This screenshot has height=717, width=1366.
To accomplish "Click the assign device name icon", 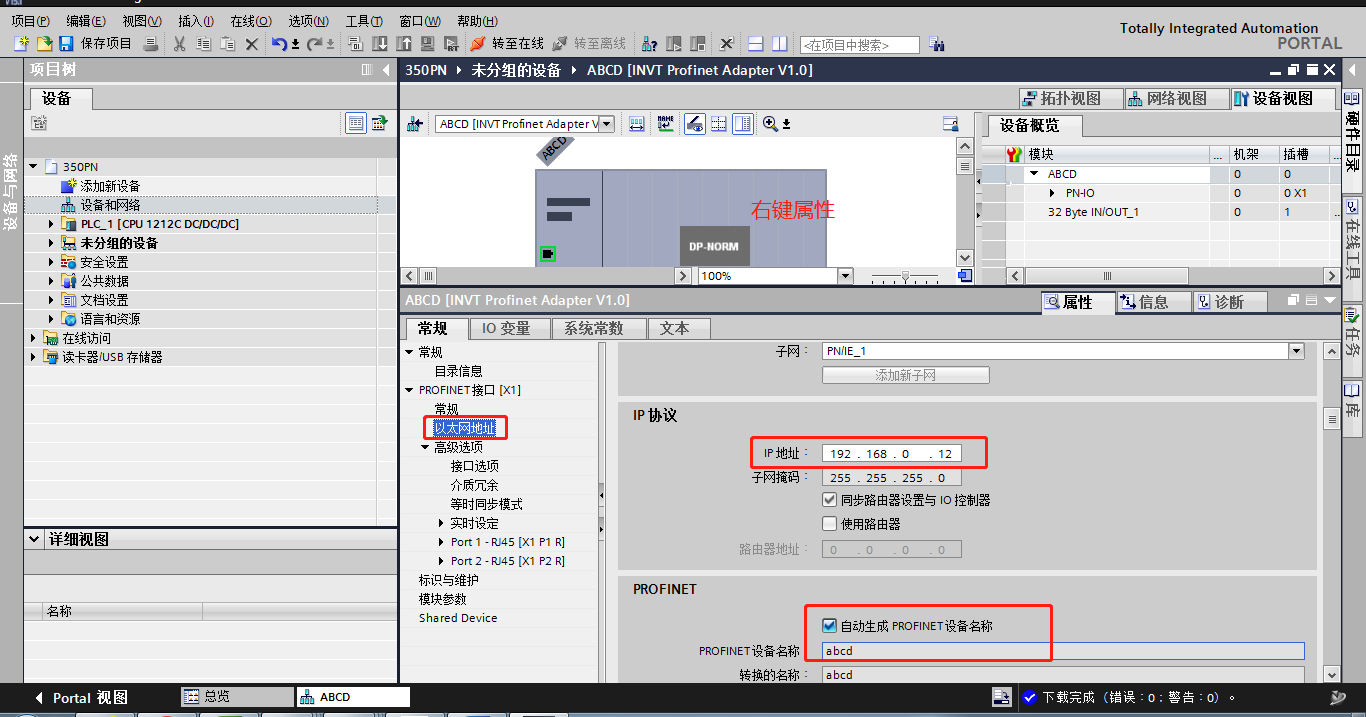I will [x=665, y=124].
